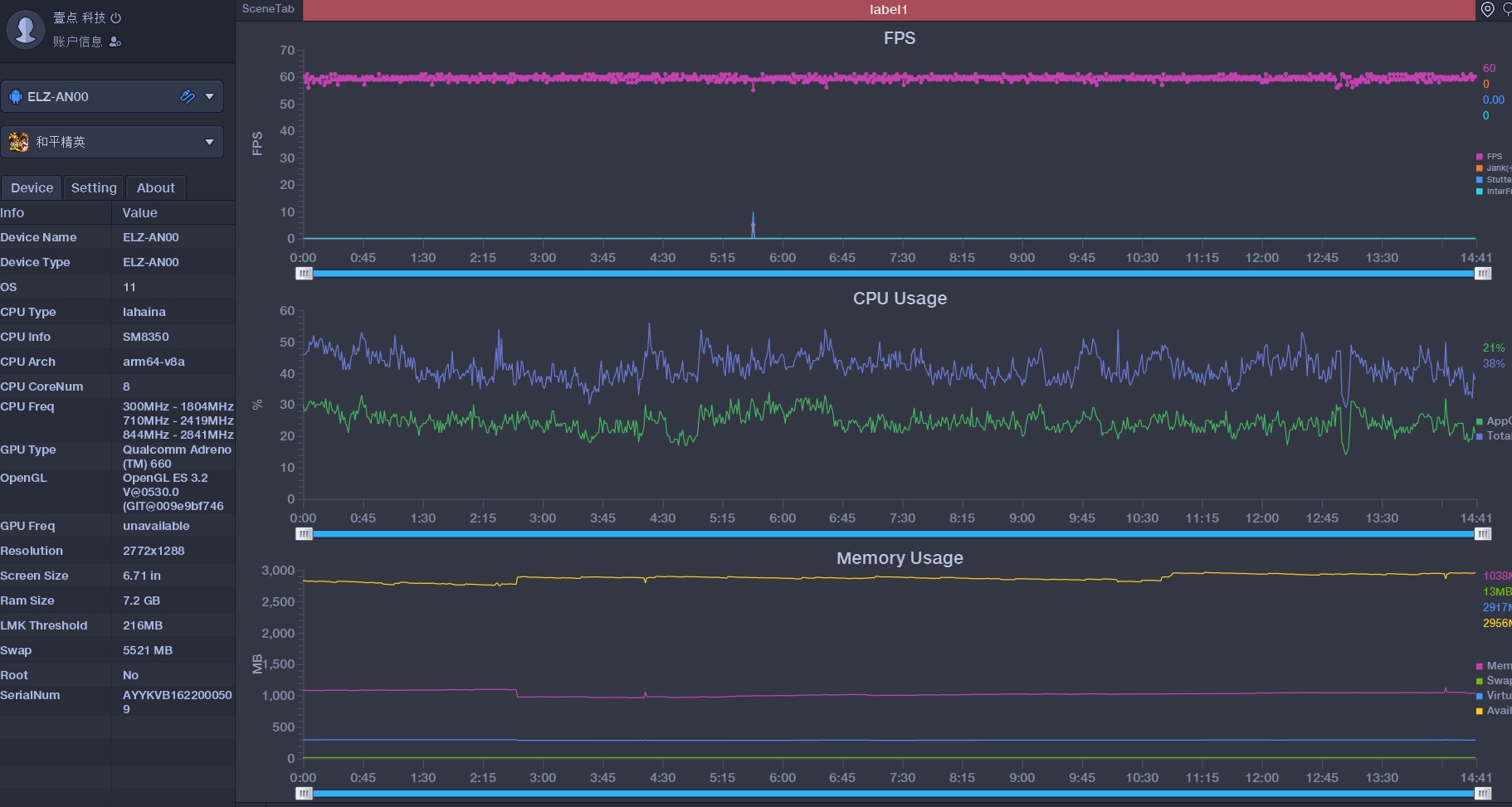Screen dimensions: 1512x807
Task: Select the Swap value 5521 MB
Action: [148, 650]
